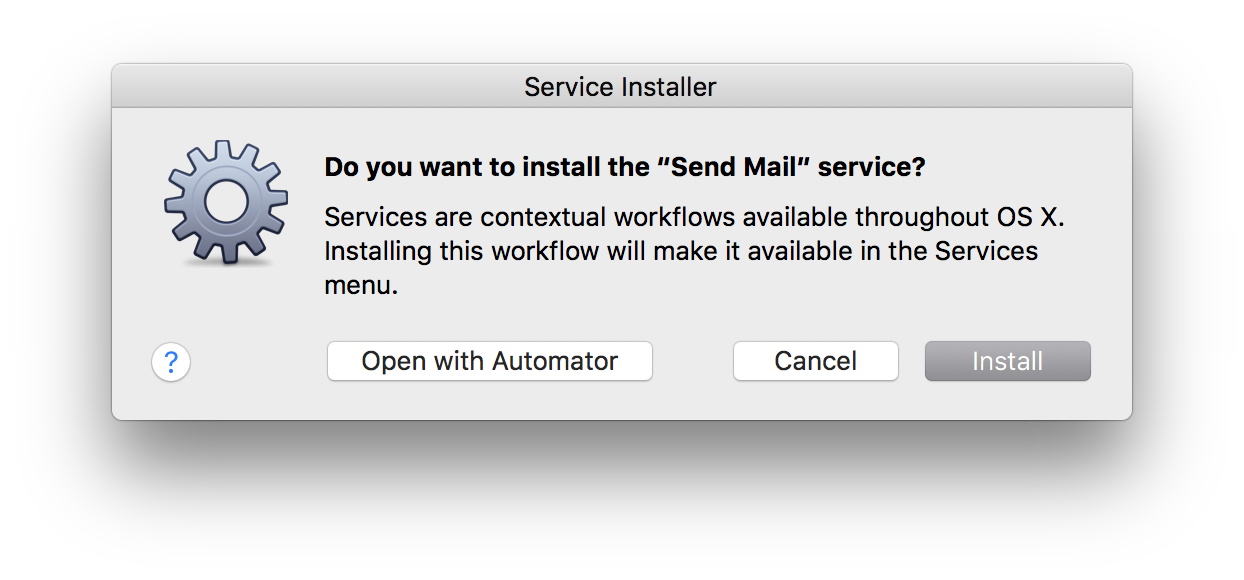Viewport: 1244px width, 580px height.
Task: Click the Service Installer title bar
Action: coord(622,86)
